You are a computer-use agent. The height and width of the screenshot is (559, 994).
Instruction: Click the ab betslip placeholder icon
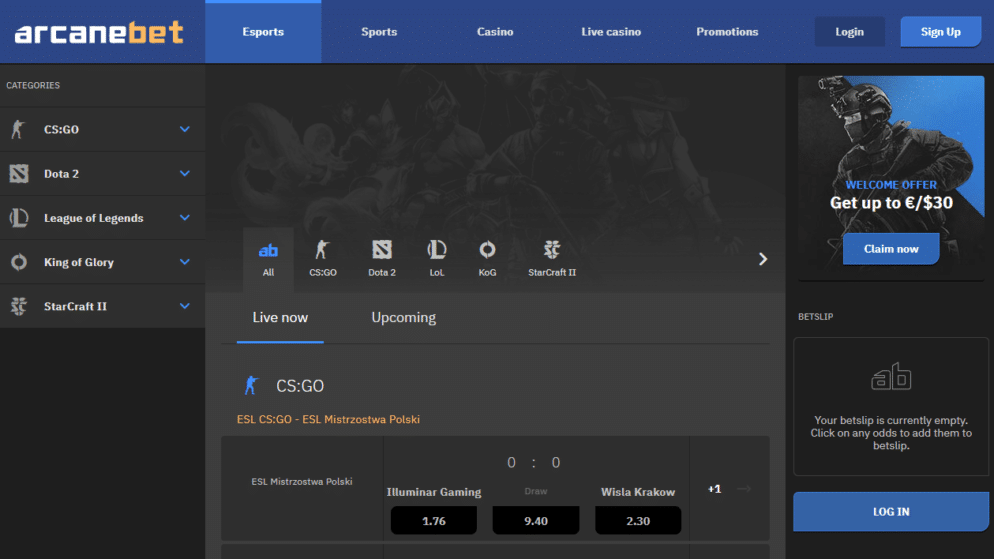pos(891,376)
